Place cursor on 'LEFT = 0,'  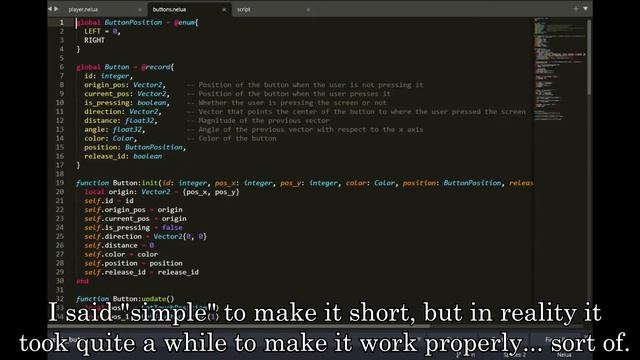click(x=102, y=31)
